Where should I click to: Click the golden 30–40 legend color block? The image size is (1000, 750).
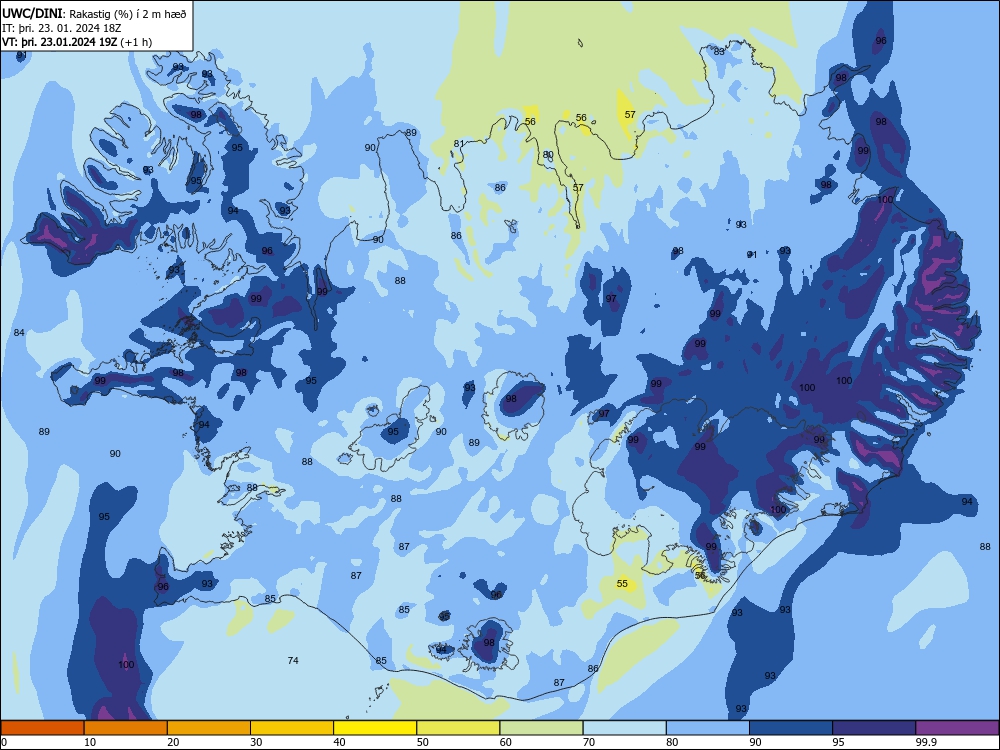(292, 728)
